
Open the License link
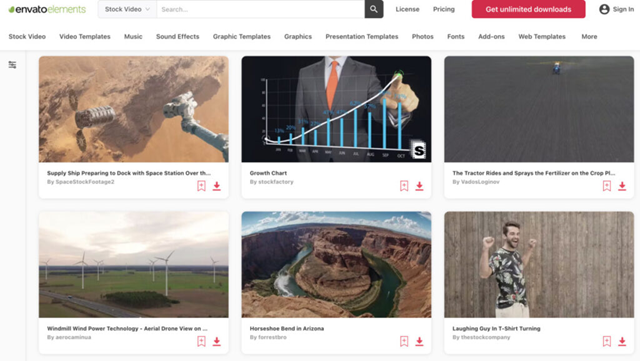(407, 9)
